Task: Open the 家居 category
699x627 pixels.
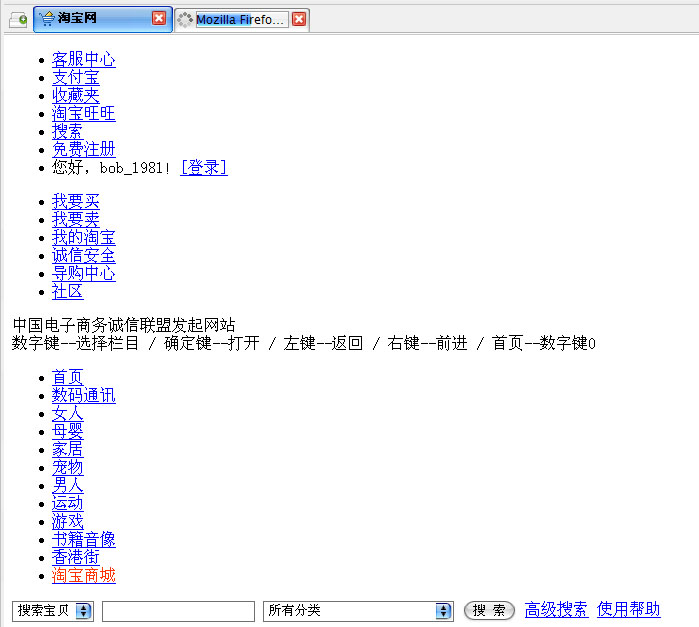Action: 67,449
